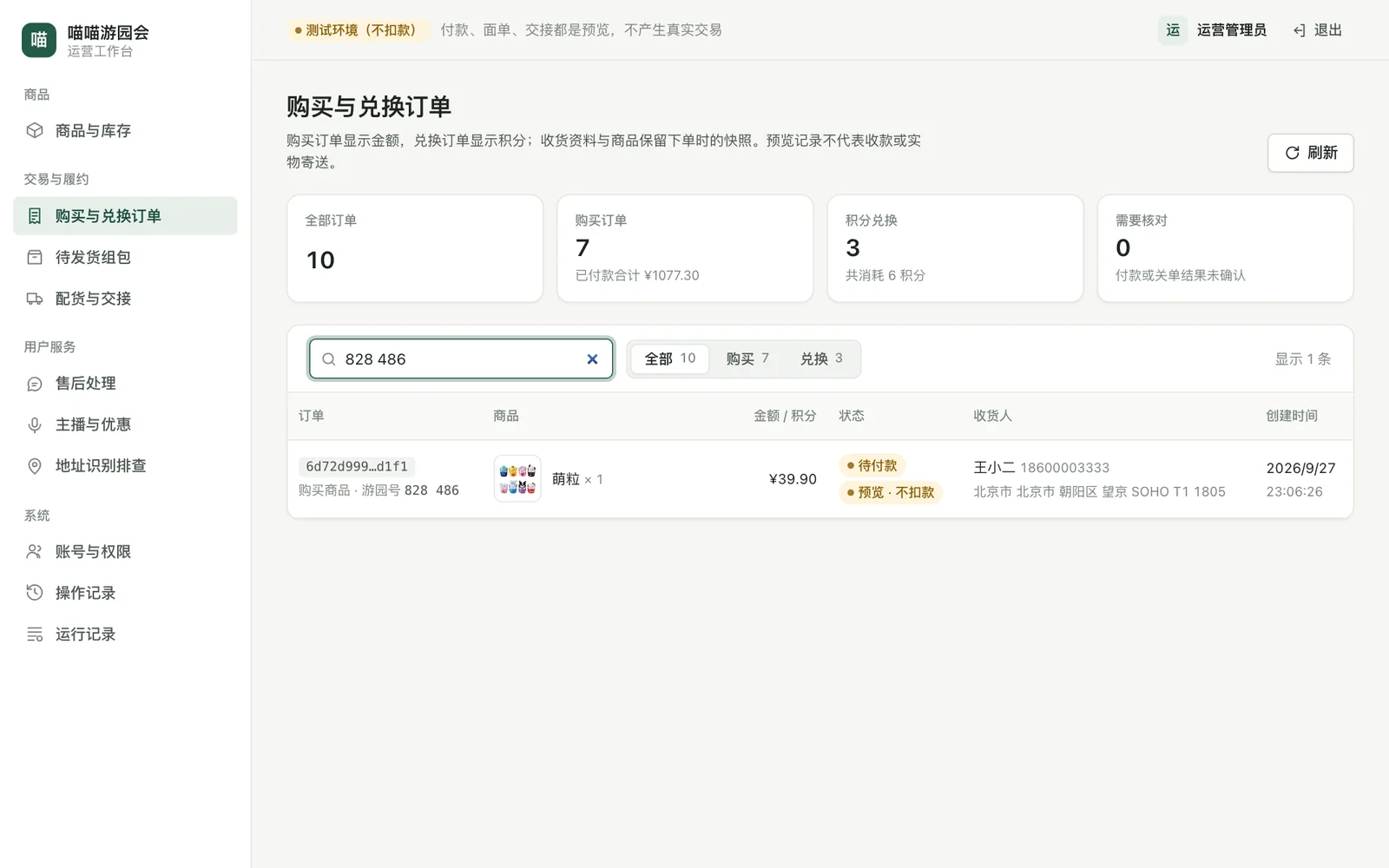1389x868 pixels.
Task: Click the 配货与交接 truck icon
Action: point(35,299)
